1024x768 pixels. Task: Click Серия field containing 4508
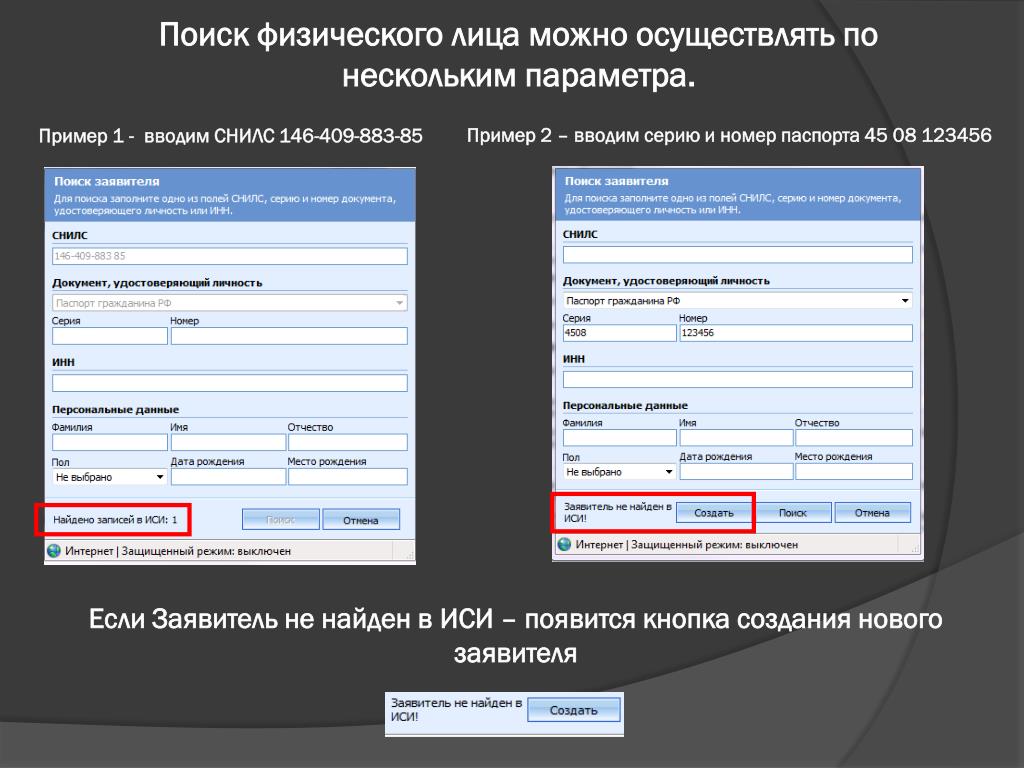[619, 333]
